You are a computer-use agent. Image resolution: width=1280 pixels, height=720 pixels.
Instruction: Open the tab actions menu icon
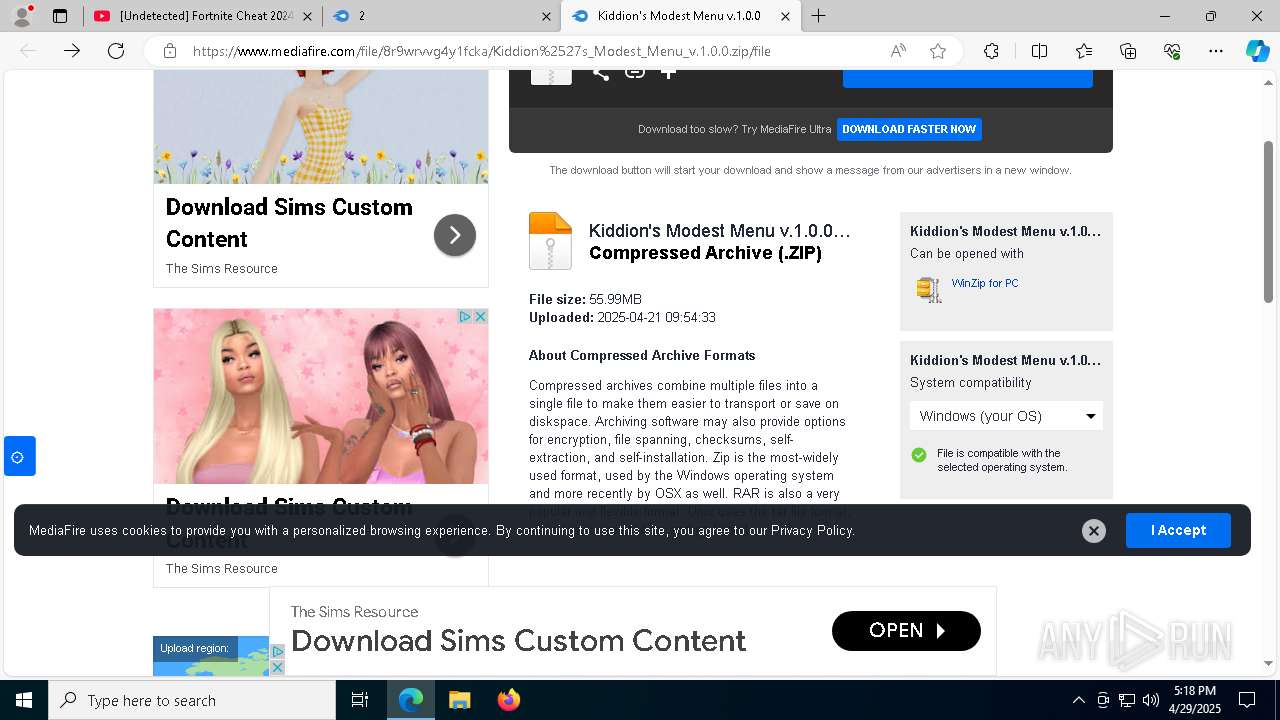(x=60, y=16)
